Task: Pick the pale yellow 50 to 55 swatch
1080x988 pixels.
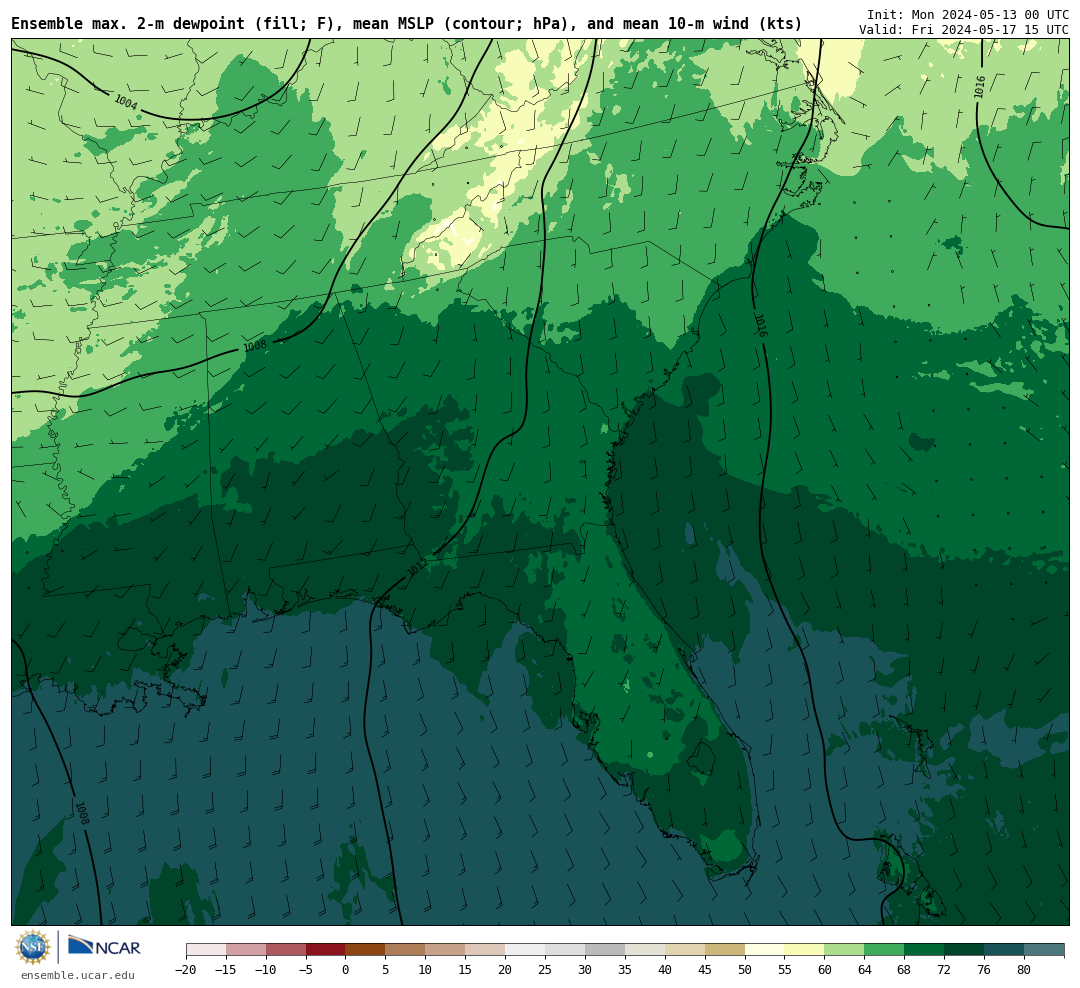Action: coord(765,950)
